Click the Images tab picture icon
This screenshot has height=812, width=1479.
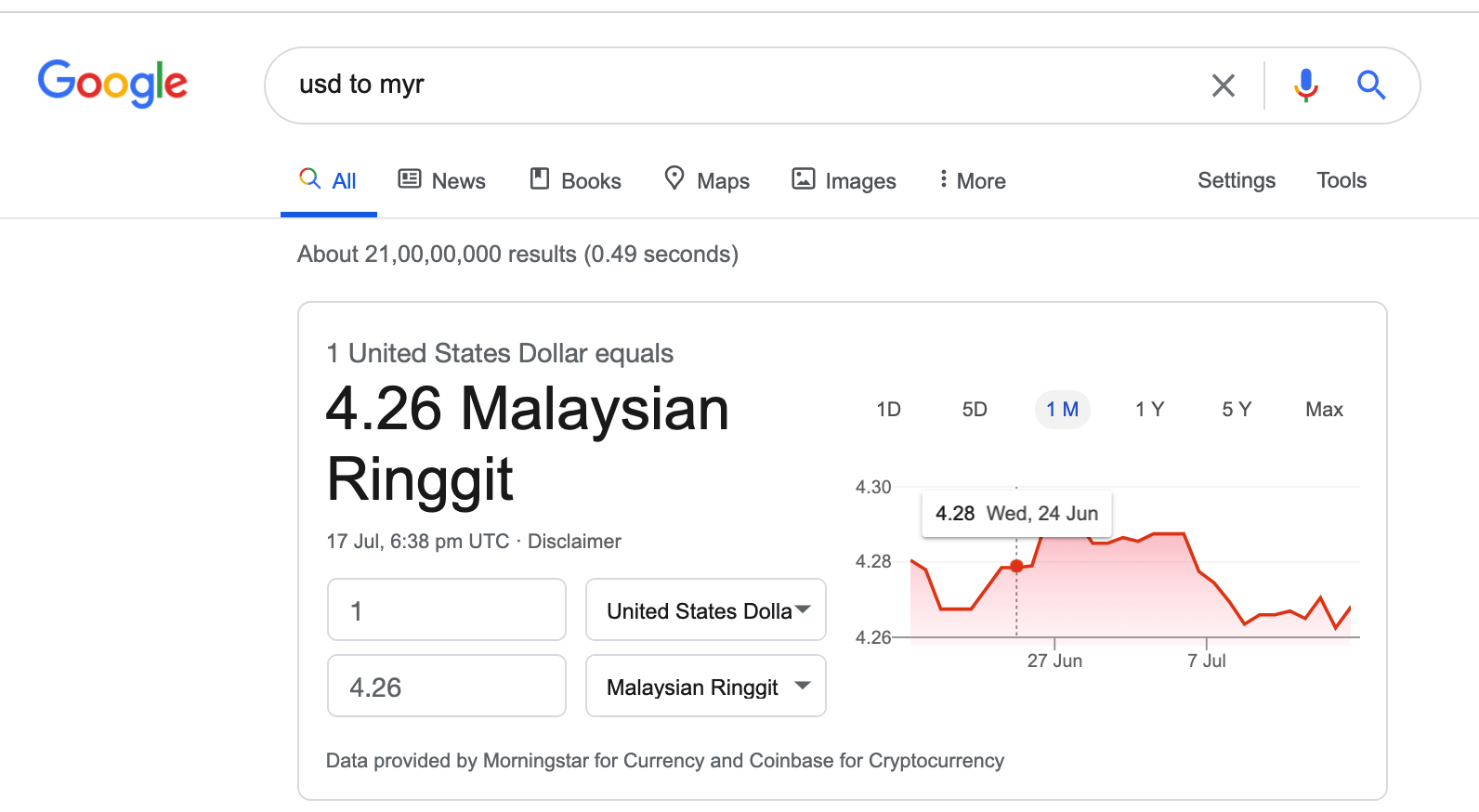point(804,178)
